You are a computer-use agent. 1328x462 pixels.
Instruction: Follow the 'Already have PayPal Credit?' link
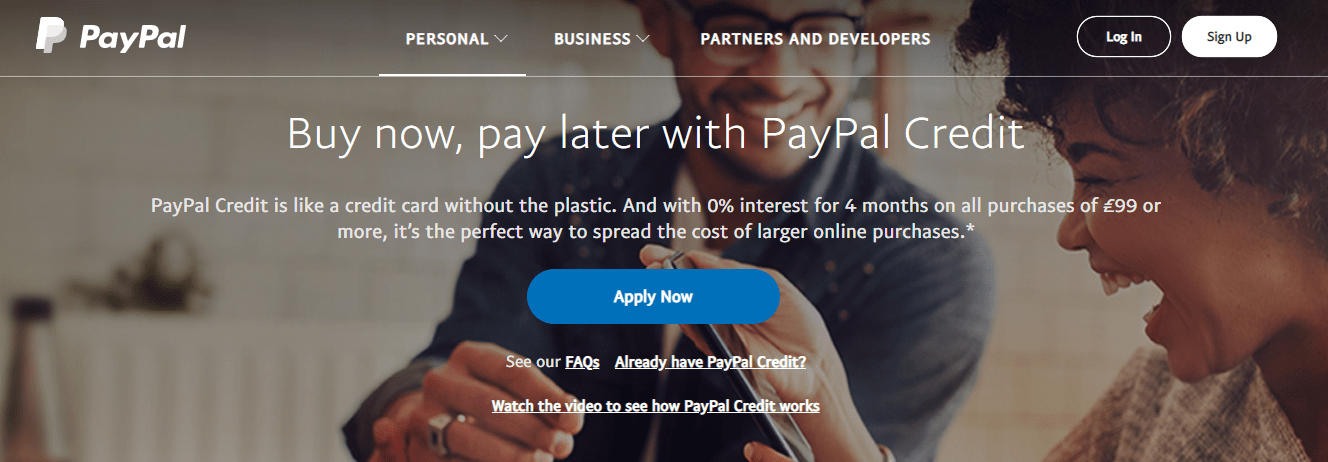pos(710,362)
